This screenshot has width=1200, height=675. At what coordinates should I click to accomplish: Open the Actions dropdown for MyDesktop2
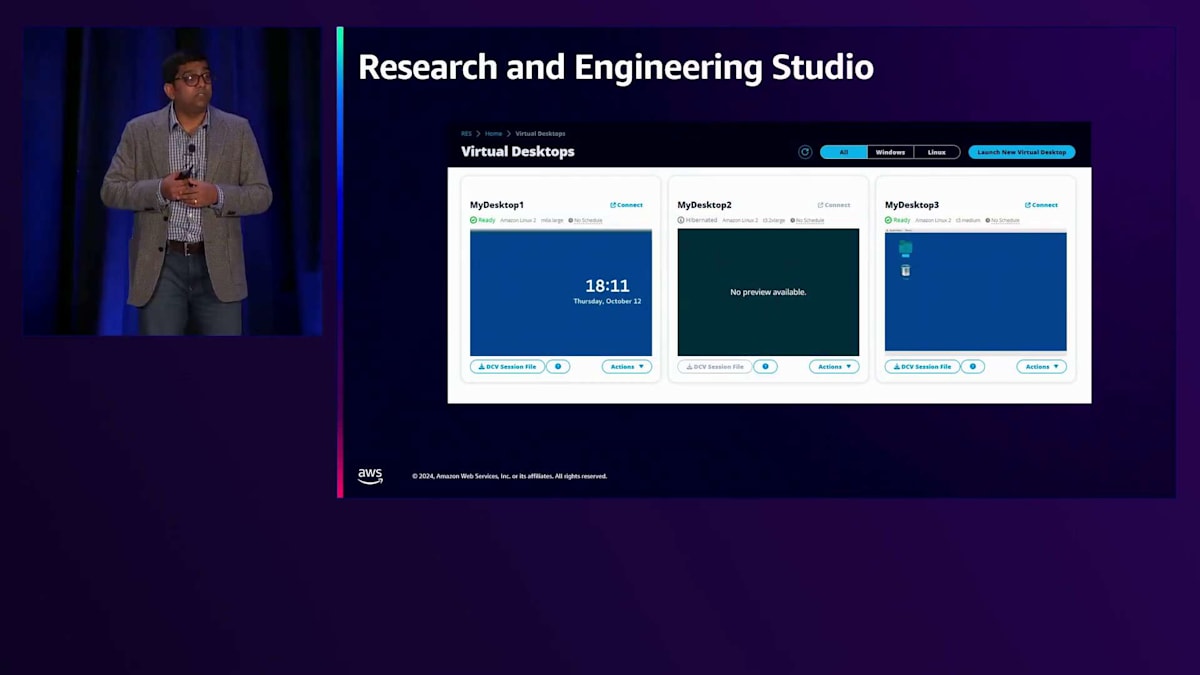pos(834,367)
